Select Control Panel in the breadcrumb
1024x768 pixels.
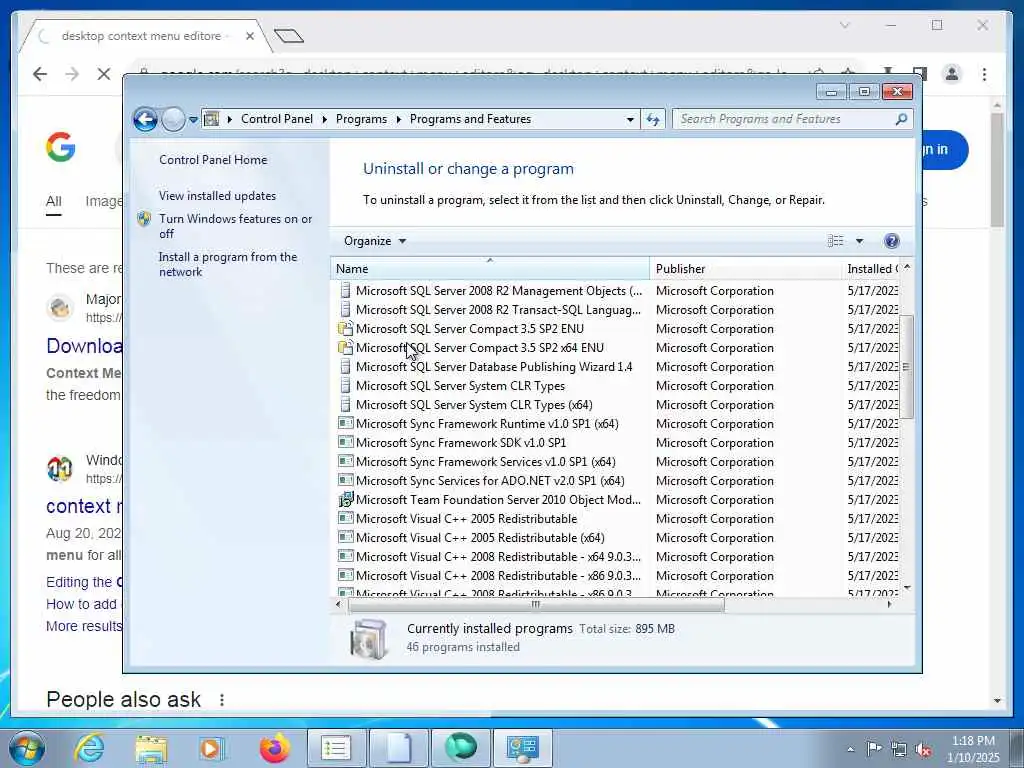(x=277, y=119)
